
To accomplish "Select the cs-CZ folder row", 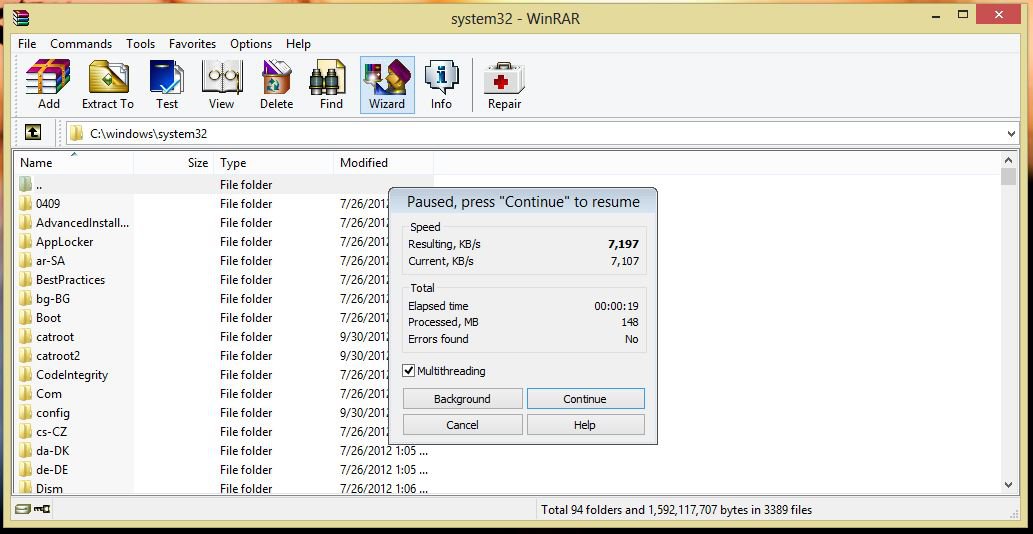I will [x=223, y=432].
